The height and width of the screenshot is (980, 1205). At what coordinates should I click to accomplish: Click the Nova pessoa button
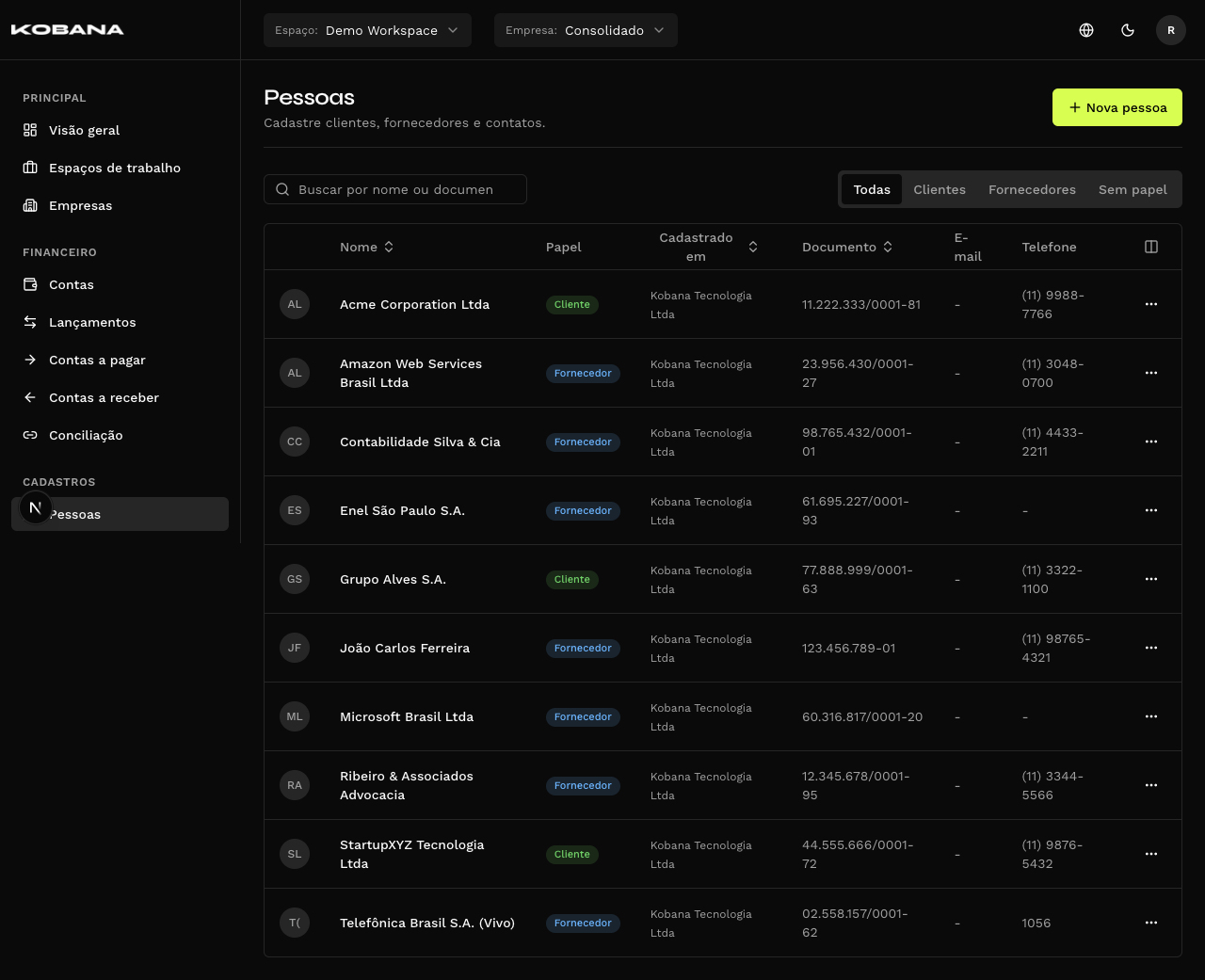(x=1117, y=107)
